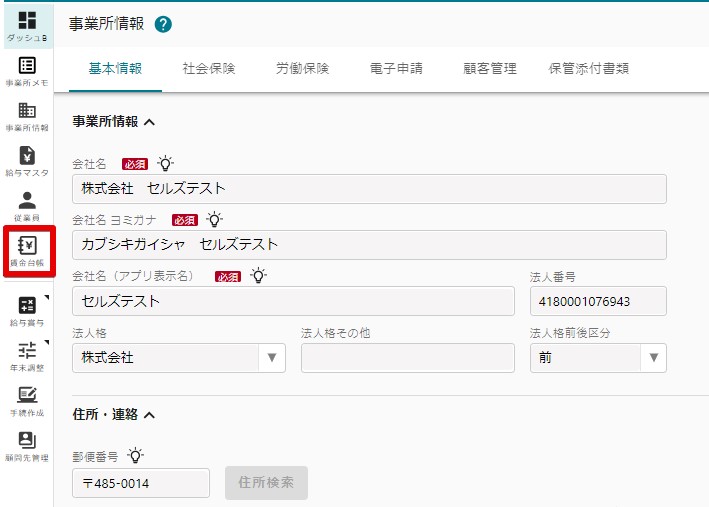Switch to the 労働保険 tab
The width and height of the screenshot is (709, 507).
303,69
